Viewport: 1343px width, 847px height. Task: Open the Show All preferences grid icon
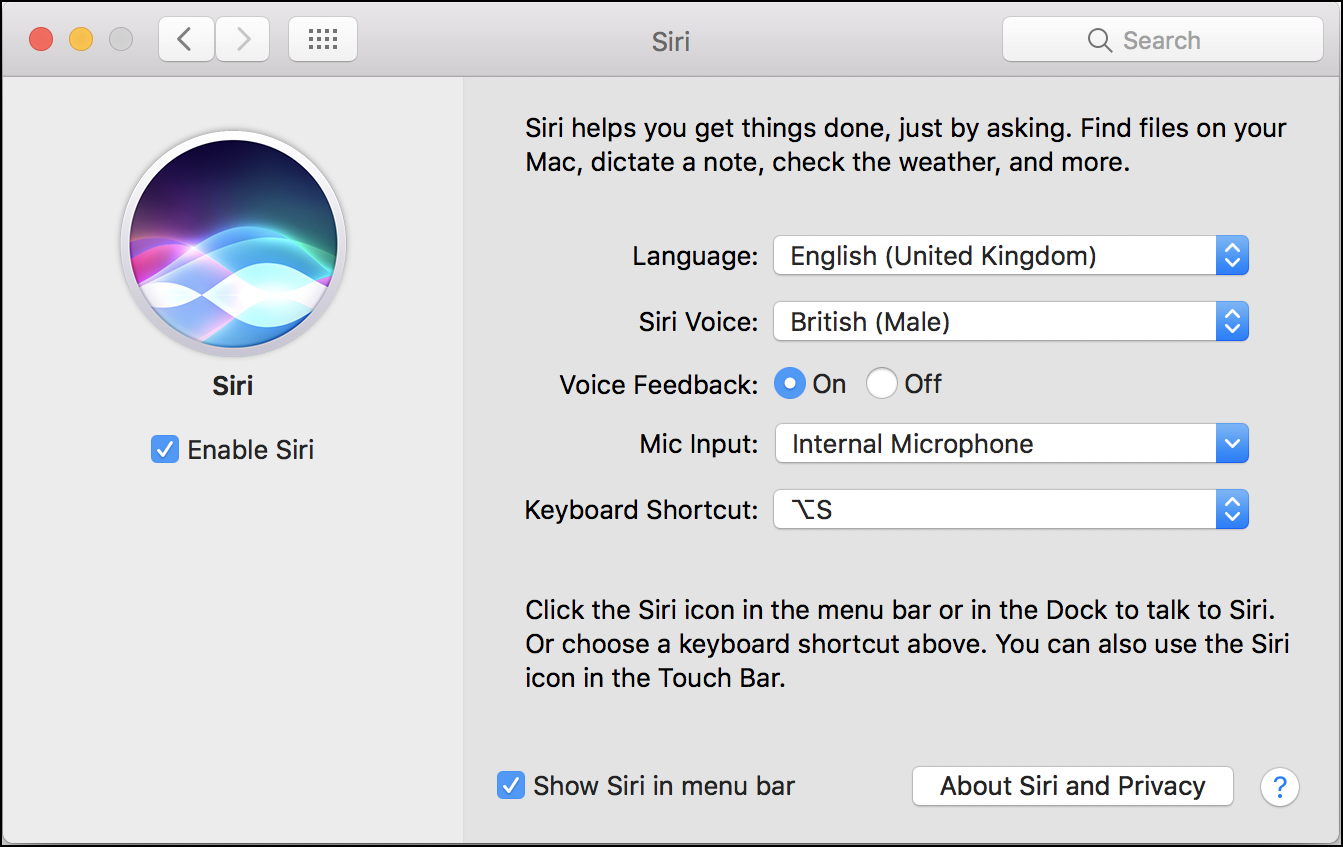tap(322, 39)
